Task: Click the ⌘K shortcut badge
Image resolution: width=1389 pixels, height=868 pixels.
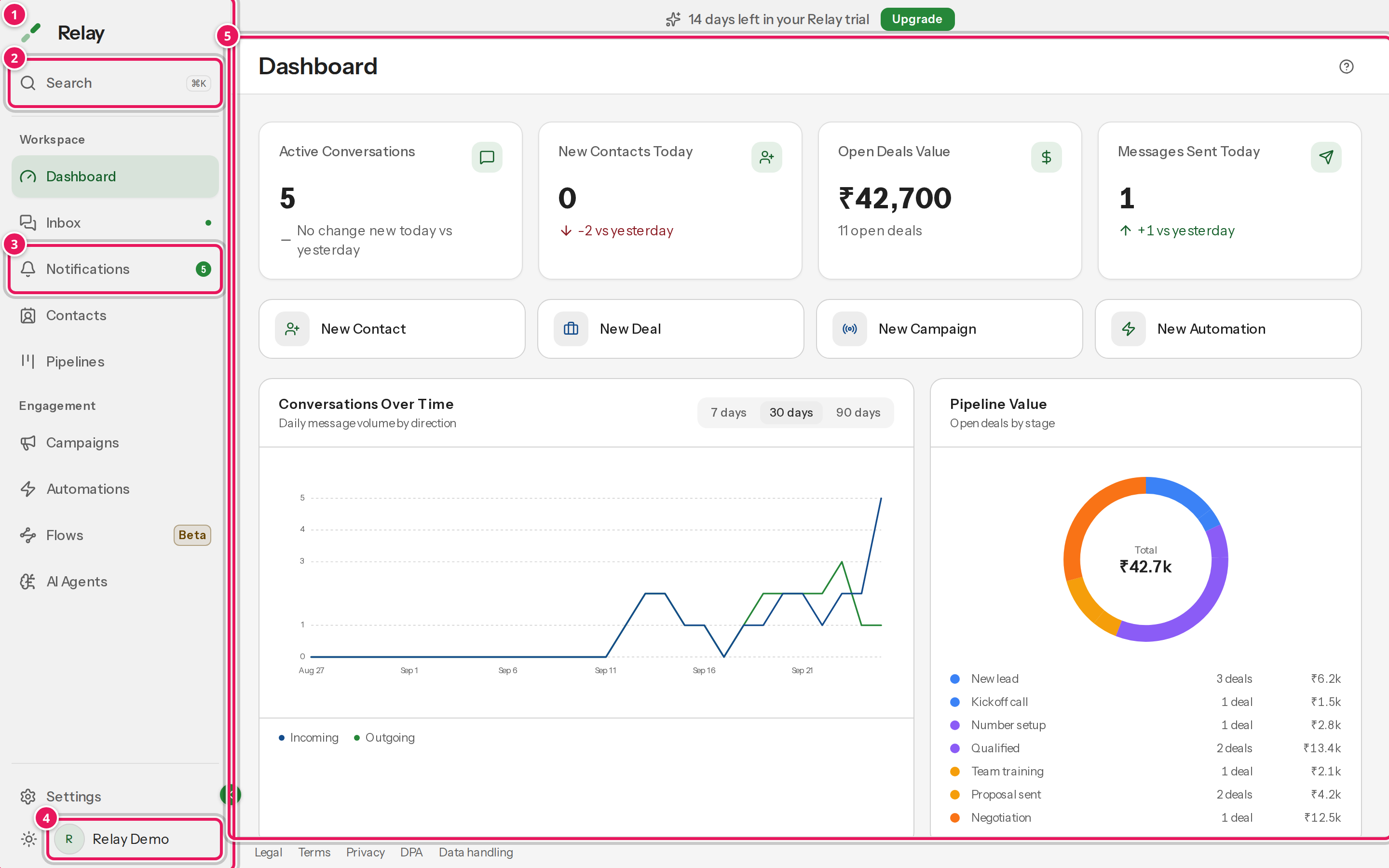Action: pos(199,83)
